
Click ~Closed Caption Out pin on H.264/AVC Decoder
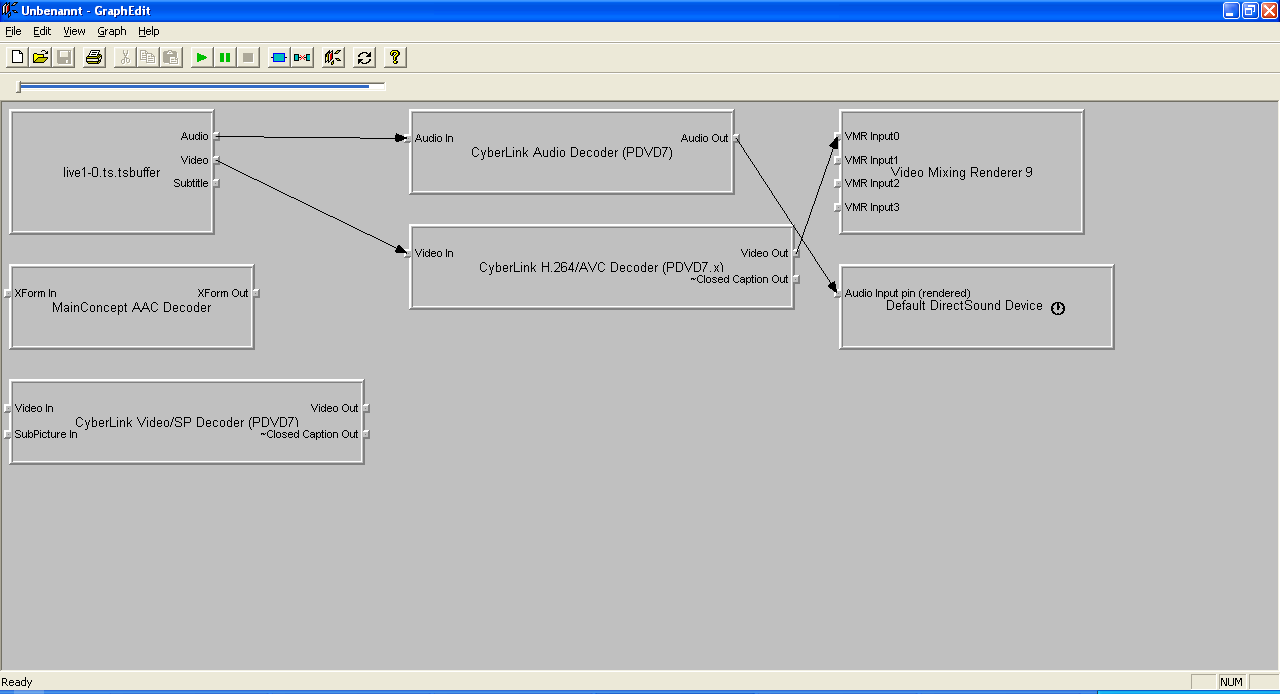pyautogui.click(x=795, y=279)
